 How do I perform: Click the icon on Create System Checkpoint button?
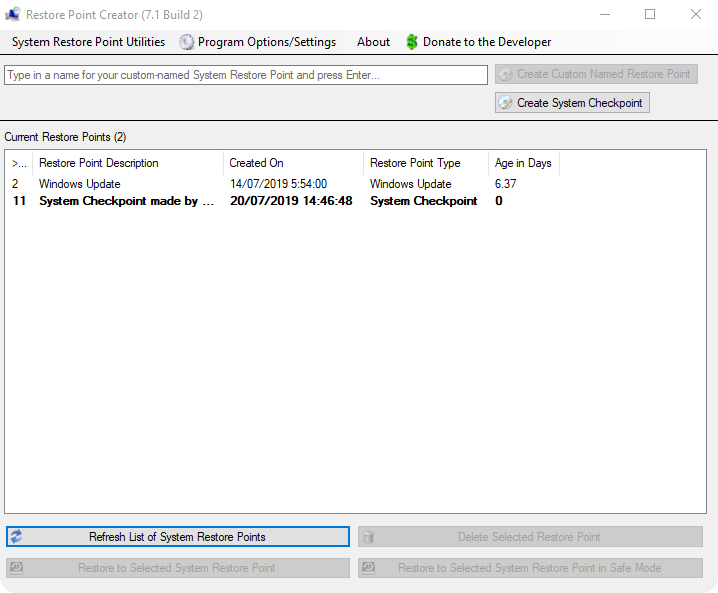[x=506, y=103]
